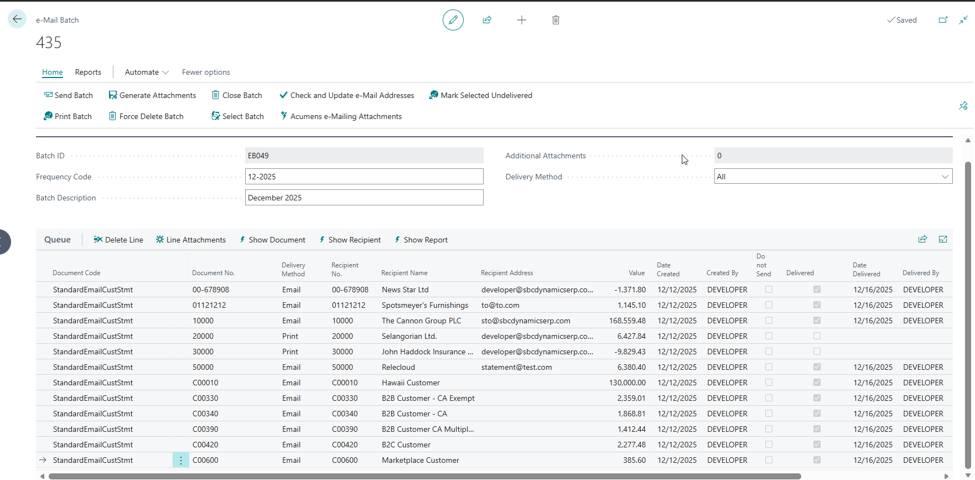Viewport: 975px width, 480px height.
Task: Expand Queue part to full view icon
Action: 943,239
